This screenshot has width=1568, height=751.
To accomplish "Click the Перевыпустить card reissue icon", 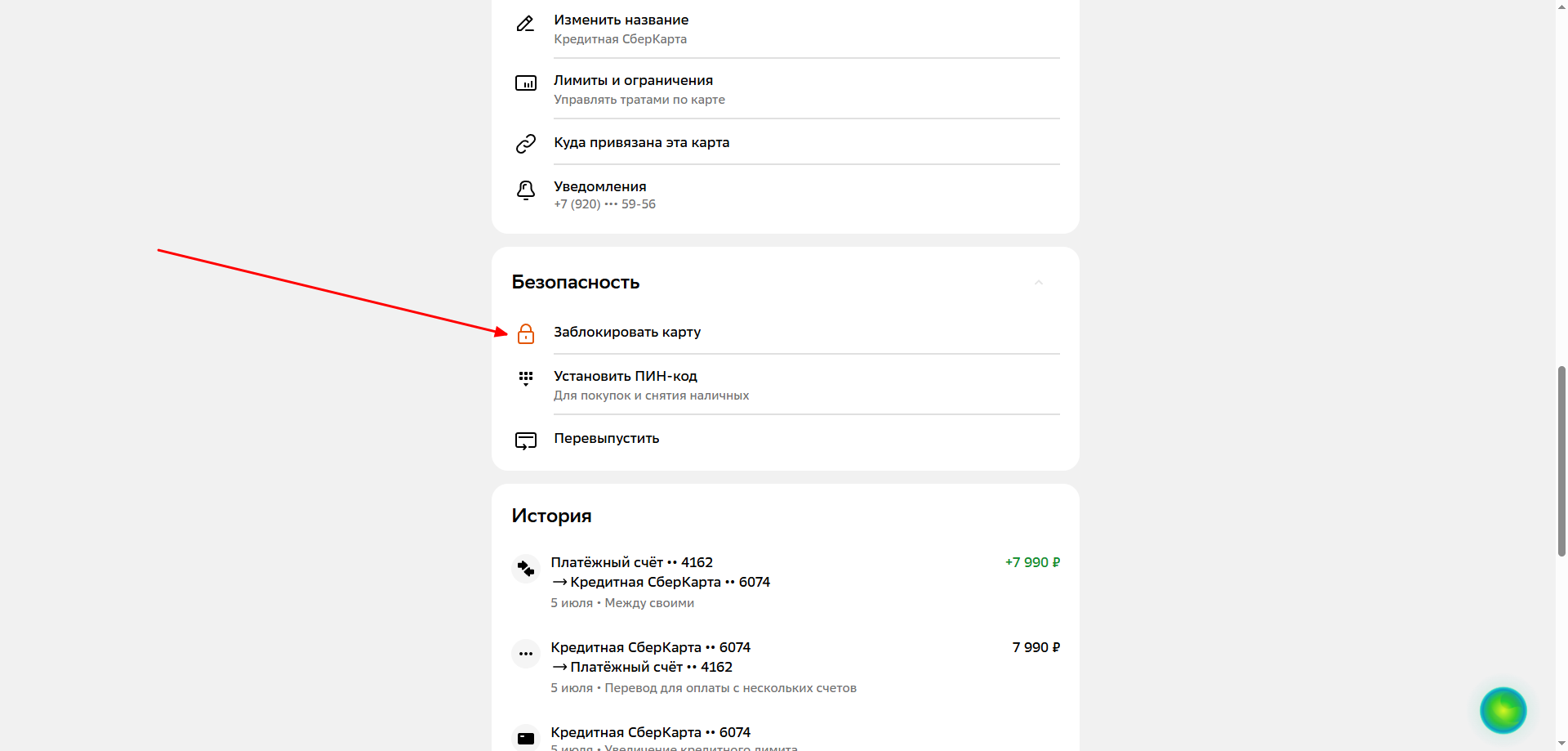I will [526, 441].
